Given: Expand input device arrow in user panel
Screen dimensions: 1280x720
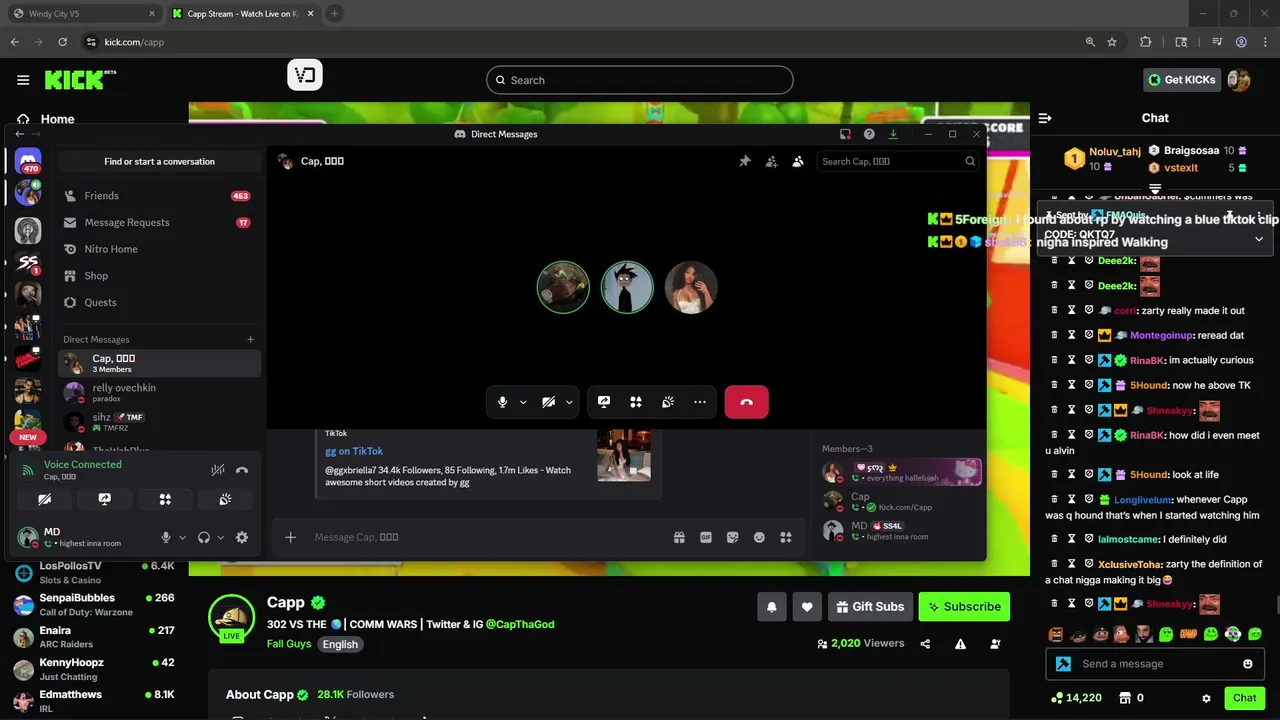Looking at the screenshot, I should click(x=182, y=537).
